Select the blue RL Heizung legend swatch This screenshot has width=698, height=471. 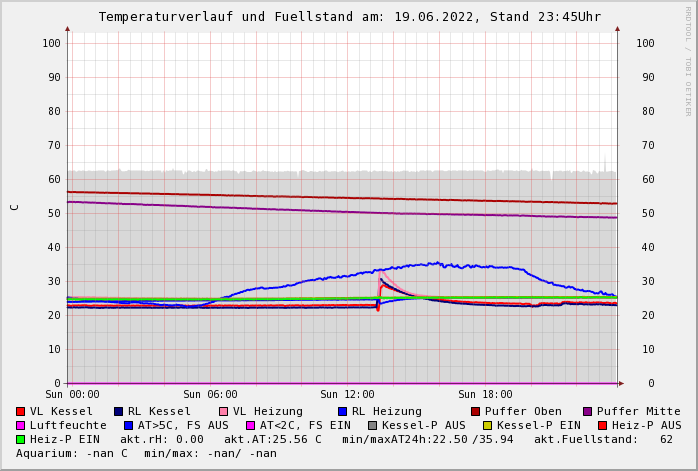342,411
